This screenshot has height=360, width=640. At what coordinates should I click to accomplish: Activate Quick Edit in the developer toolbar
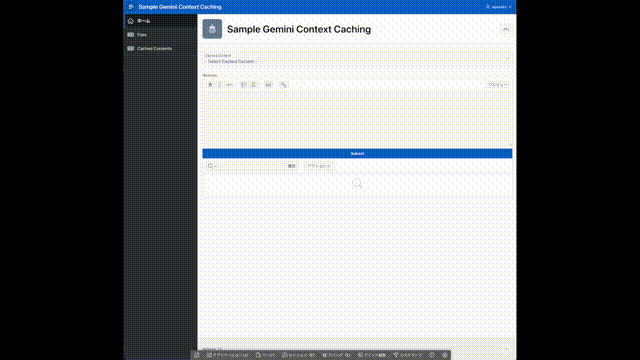[372, 355]
